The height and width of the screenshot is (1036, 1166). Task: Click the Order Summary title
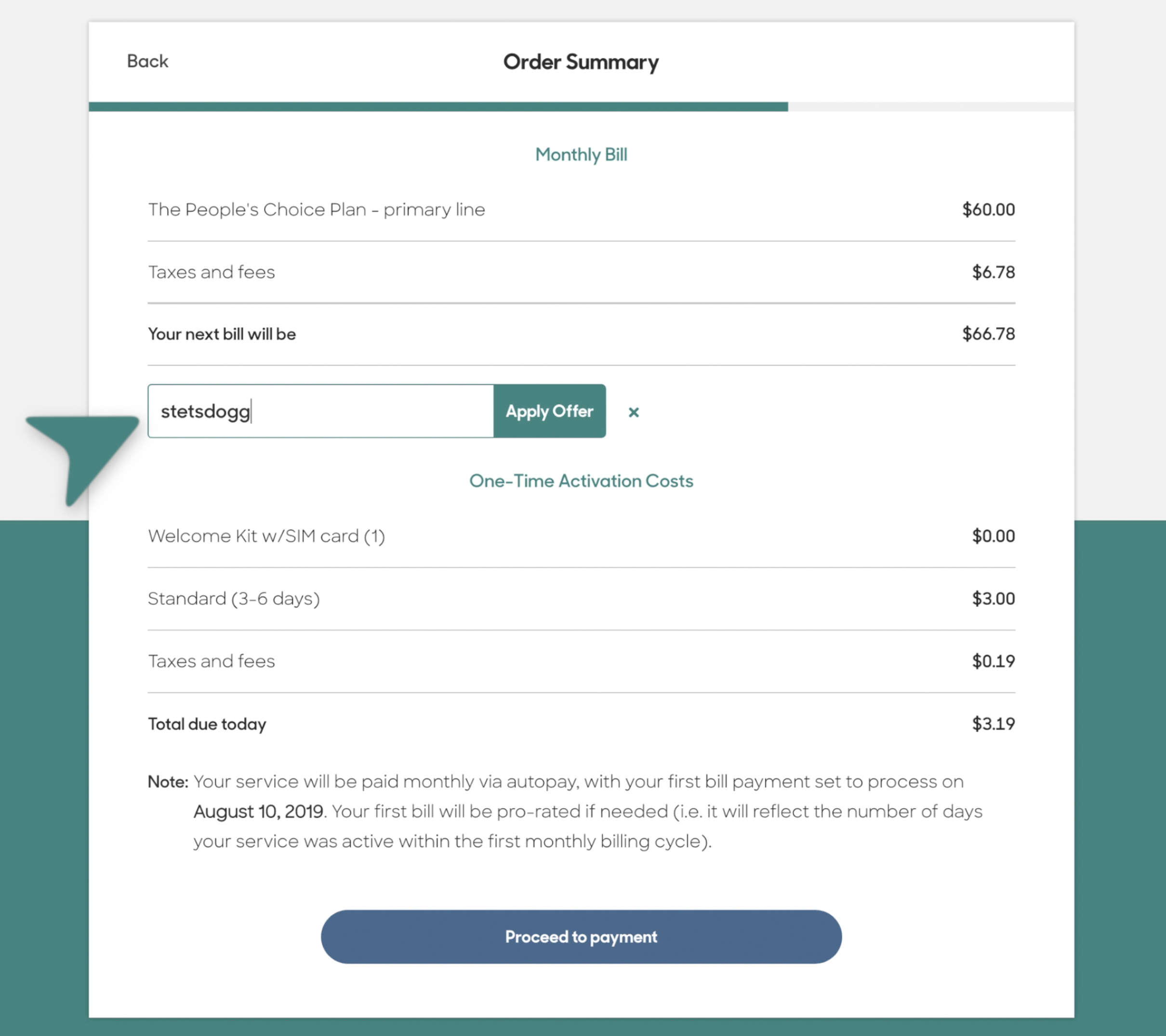pos(580,62)
